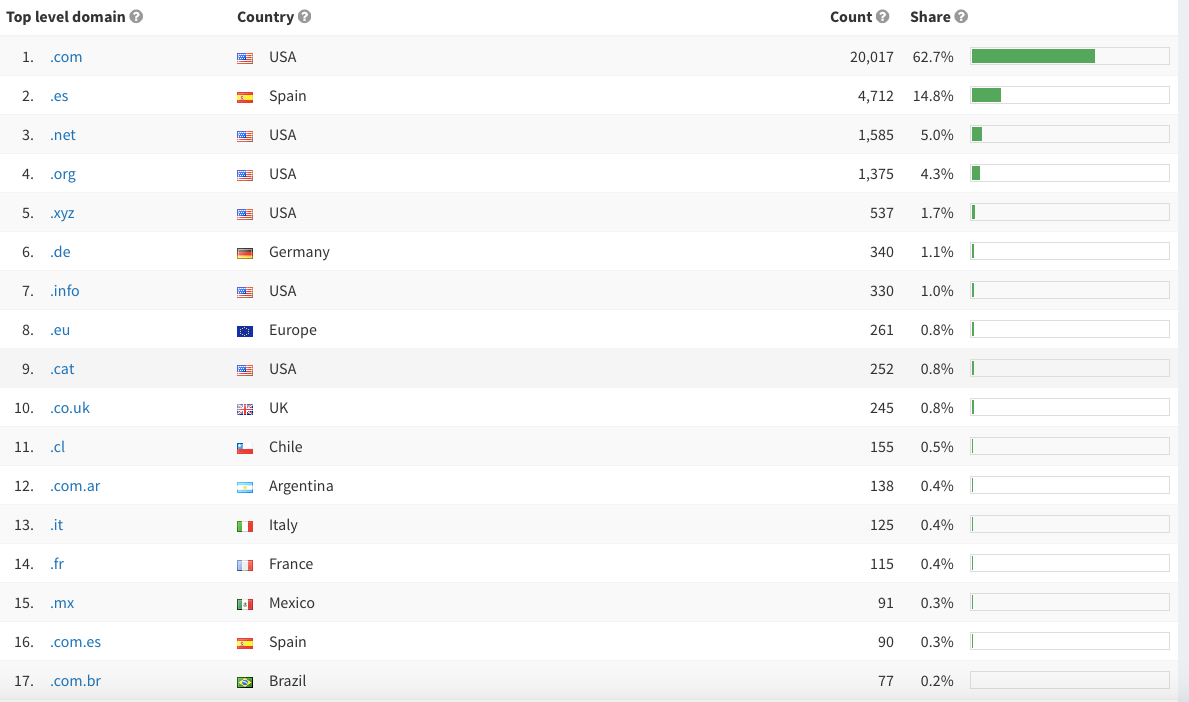Open the .com domain link
This screenshot has height=702, width=1189.
coord(66,57)
